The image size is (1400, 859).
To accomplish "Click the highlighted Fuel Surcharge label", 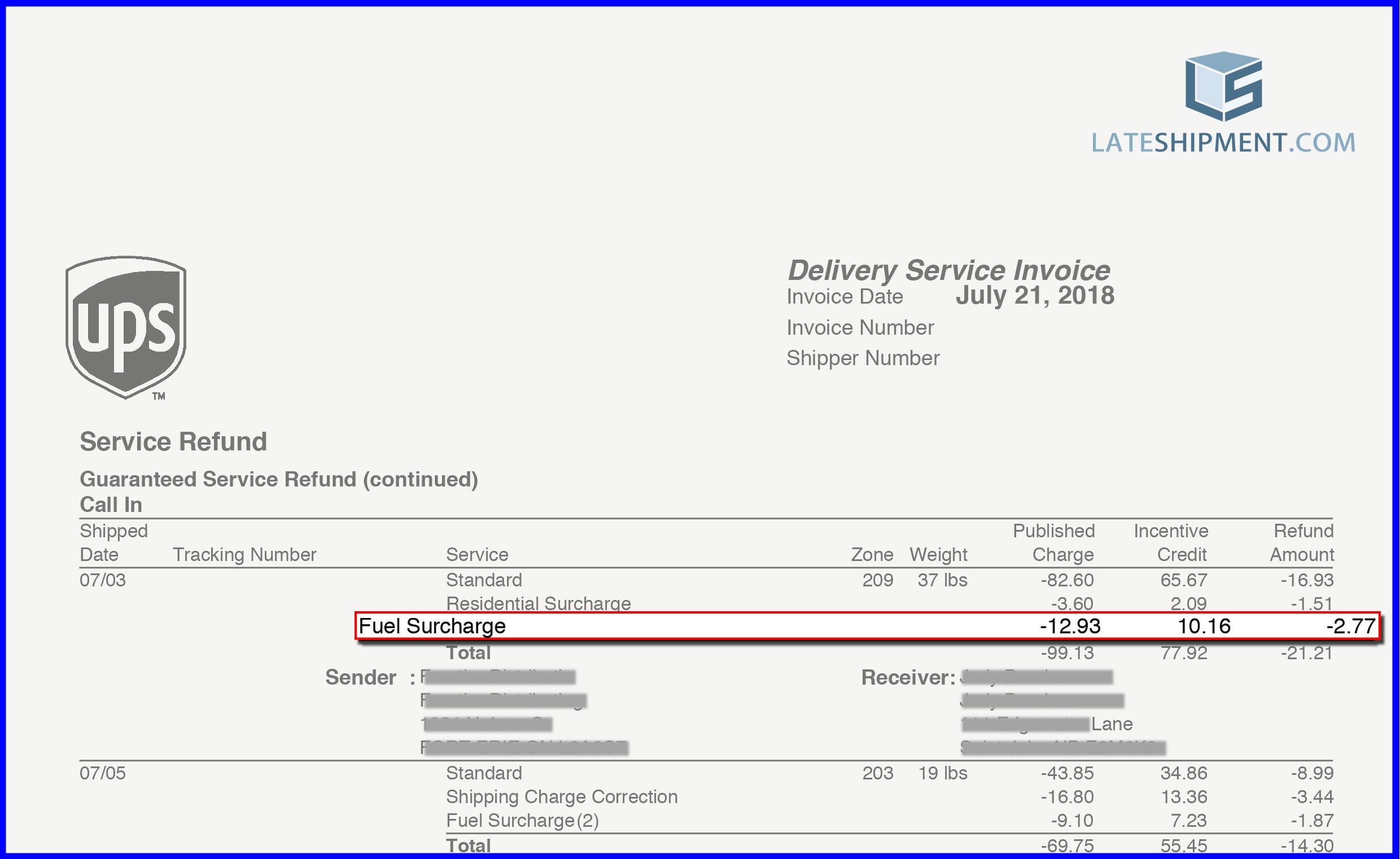I will click(x=432, y=626).
